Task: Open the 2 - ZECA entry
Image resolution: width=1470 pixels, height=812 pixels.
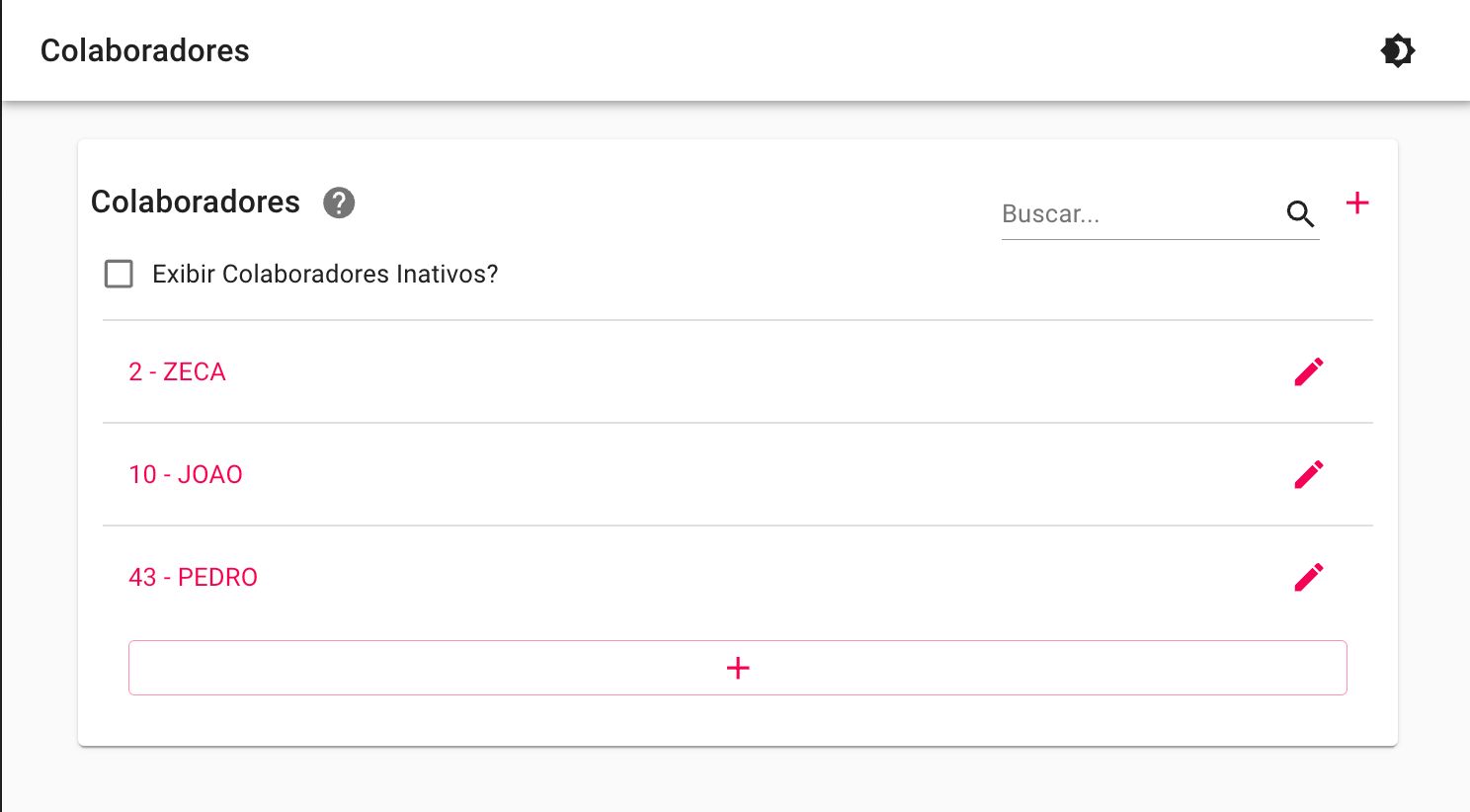Action: point(177,371)
